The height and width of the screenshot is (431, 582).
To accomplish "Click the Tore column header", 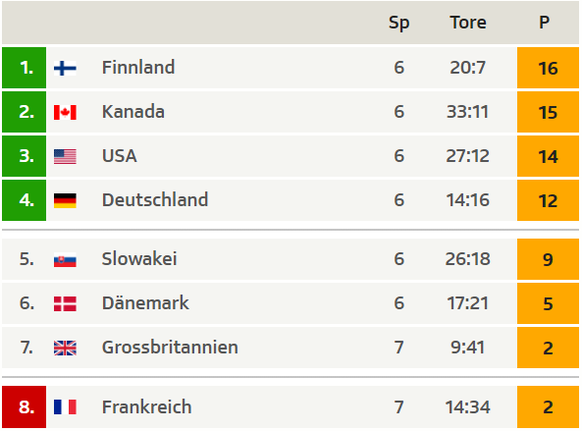I will click(x=468, y=23).
